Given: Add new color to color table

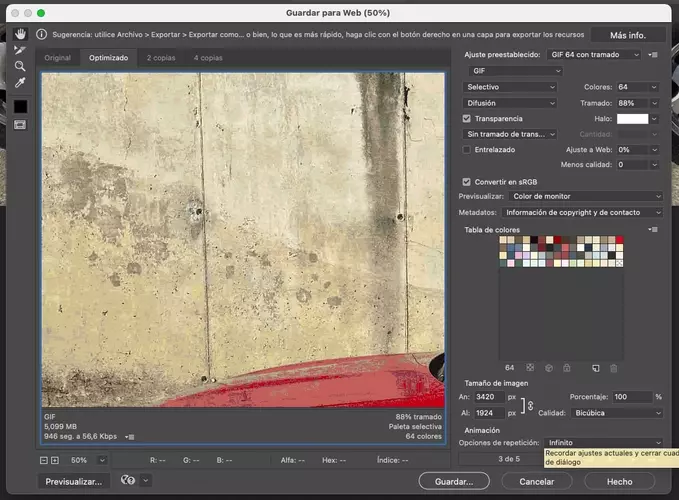Looking at the screenshot, I should pos(596,368).
